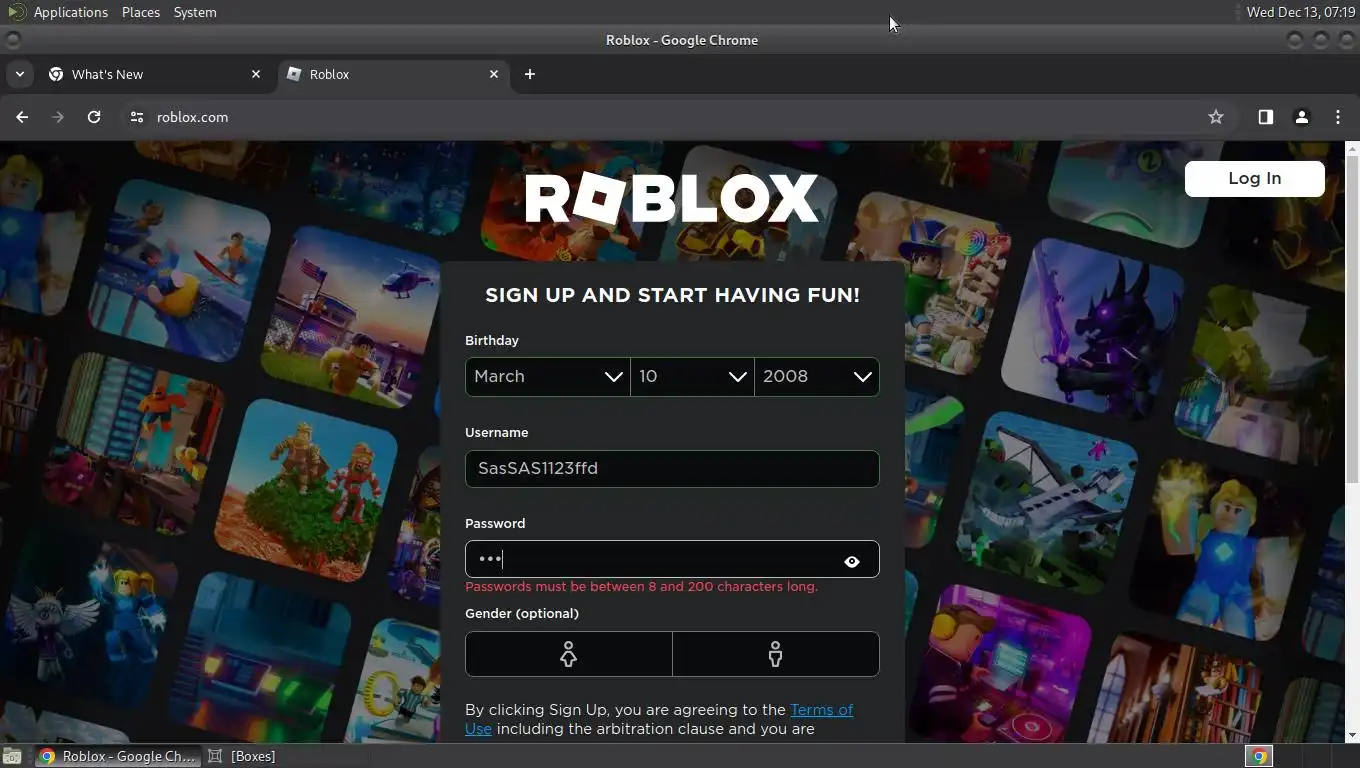Click the window menu button in title bar
The image size is (1360, 768).
(13, 40)
